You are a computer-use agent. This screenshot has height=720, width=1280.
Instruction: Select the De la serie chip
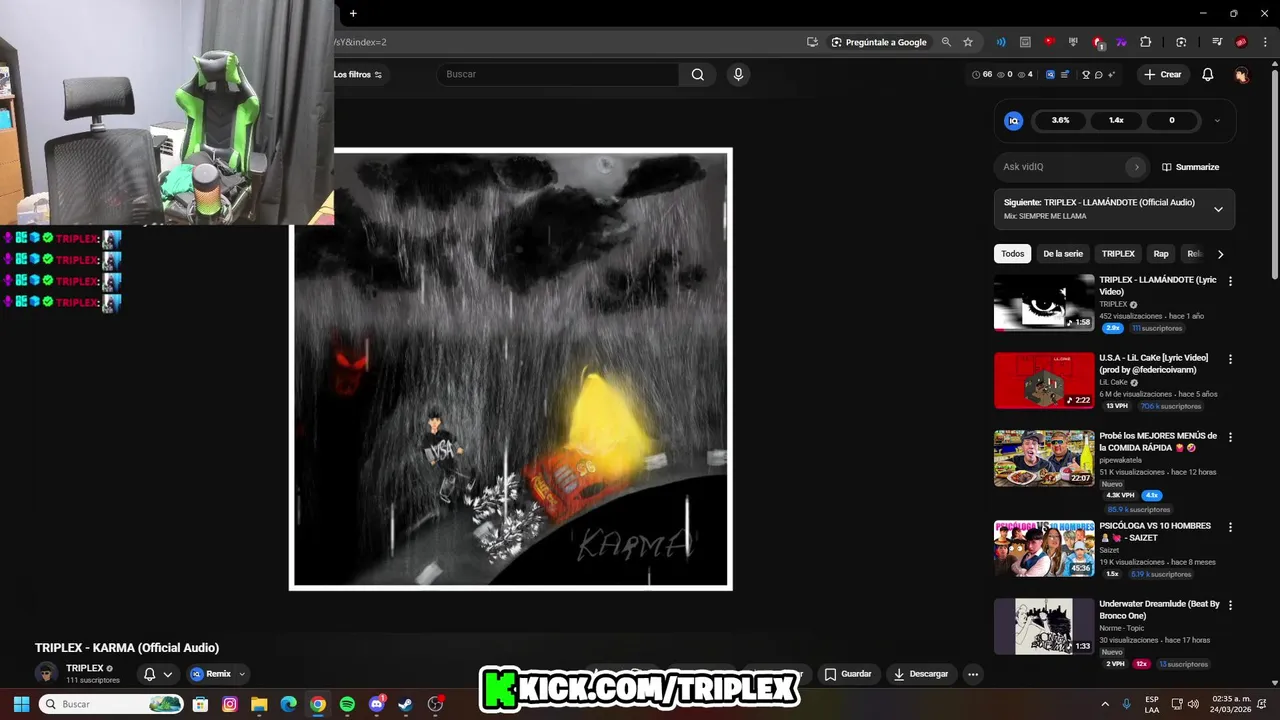1063,254
